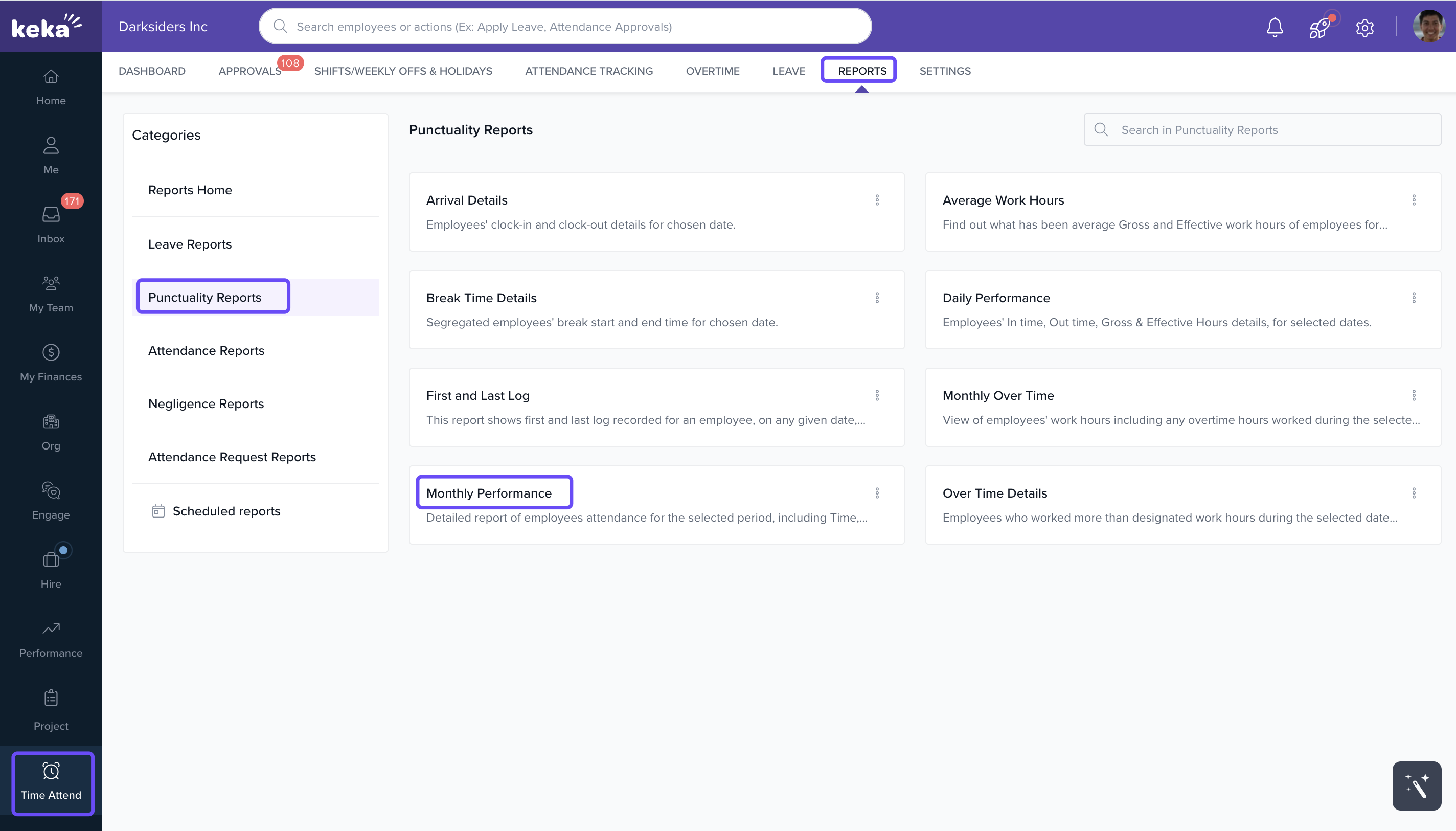Switch to the Attendance Tracking tab
The image size is (1456, 831).
[x=589, y=71]
